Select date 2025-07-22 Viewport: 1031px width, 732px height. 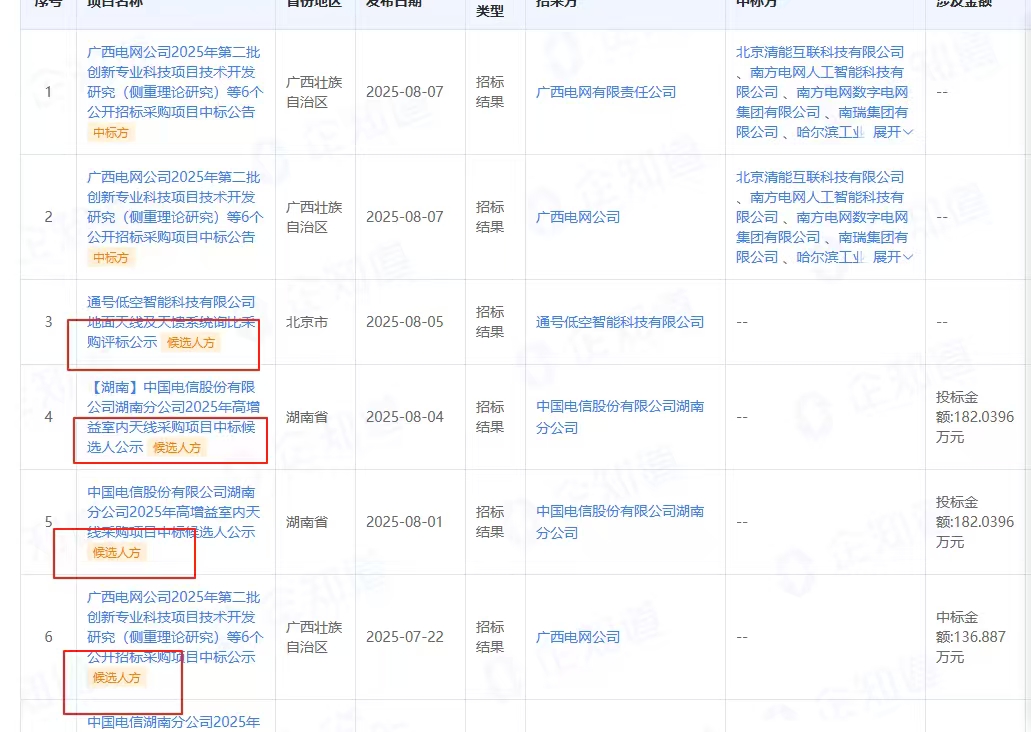[x=404, y=637]
